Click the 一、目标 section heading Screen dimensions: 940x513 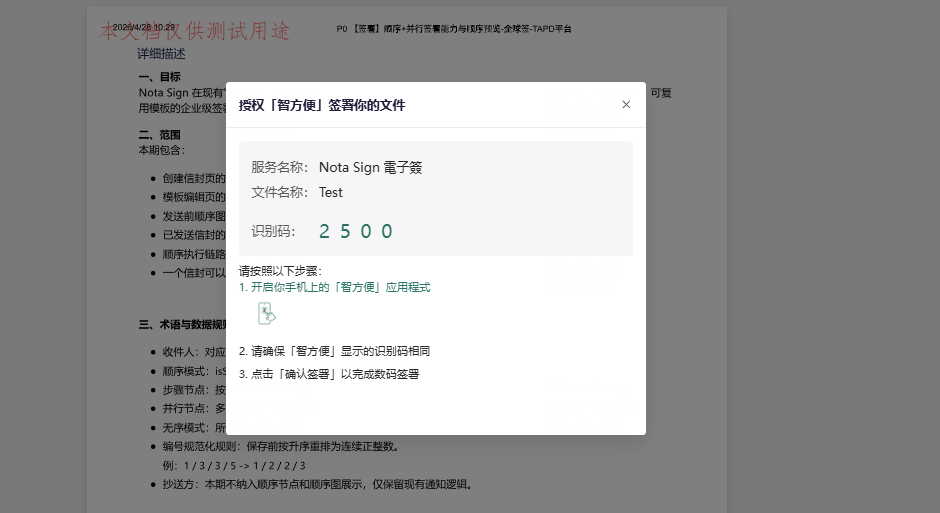(x=159, y=77)
